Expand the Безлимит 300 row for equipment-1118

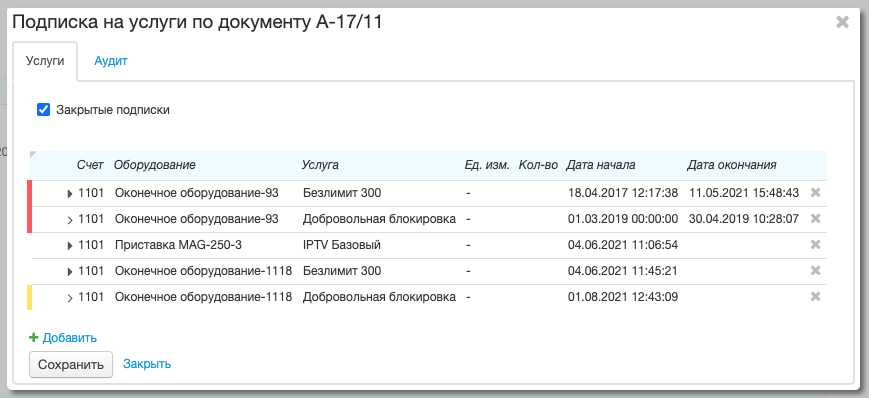tap(70, 272)
